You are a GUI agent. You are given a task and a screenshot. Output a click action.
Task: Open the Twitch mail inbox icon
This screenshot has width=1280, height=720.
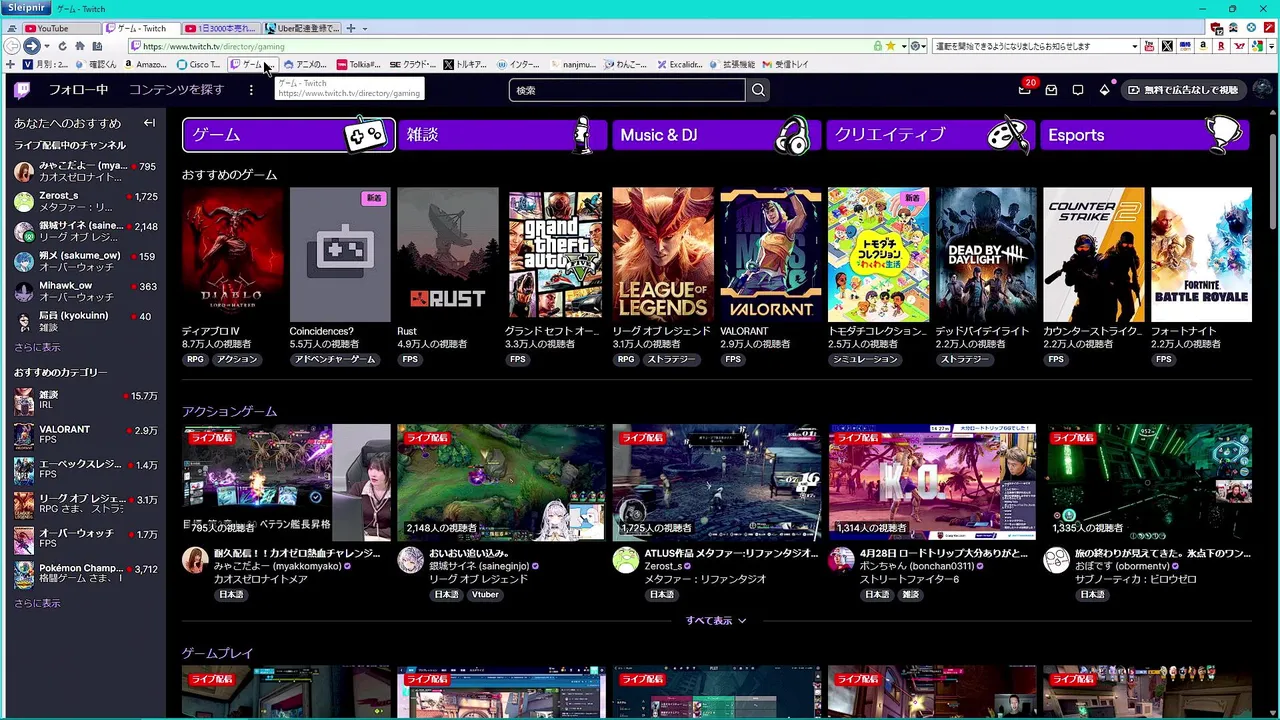(1051, 90)
